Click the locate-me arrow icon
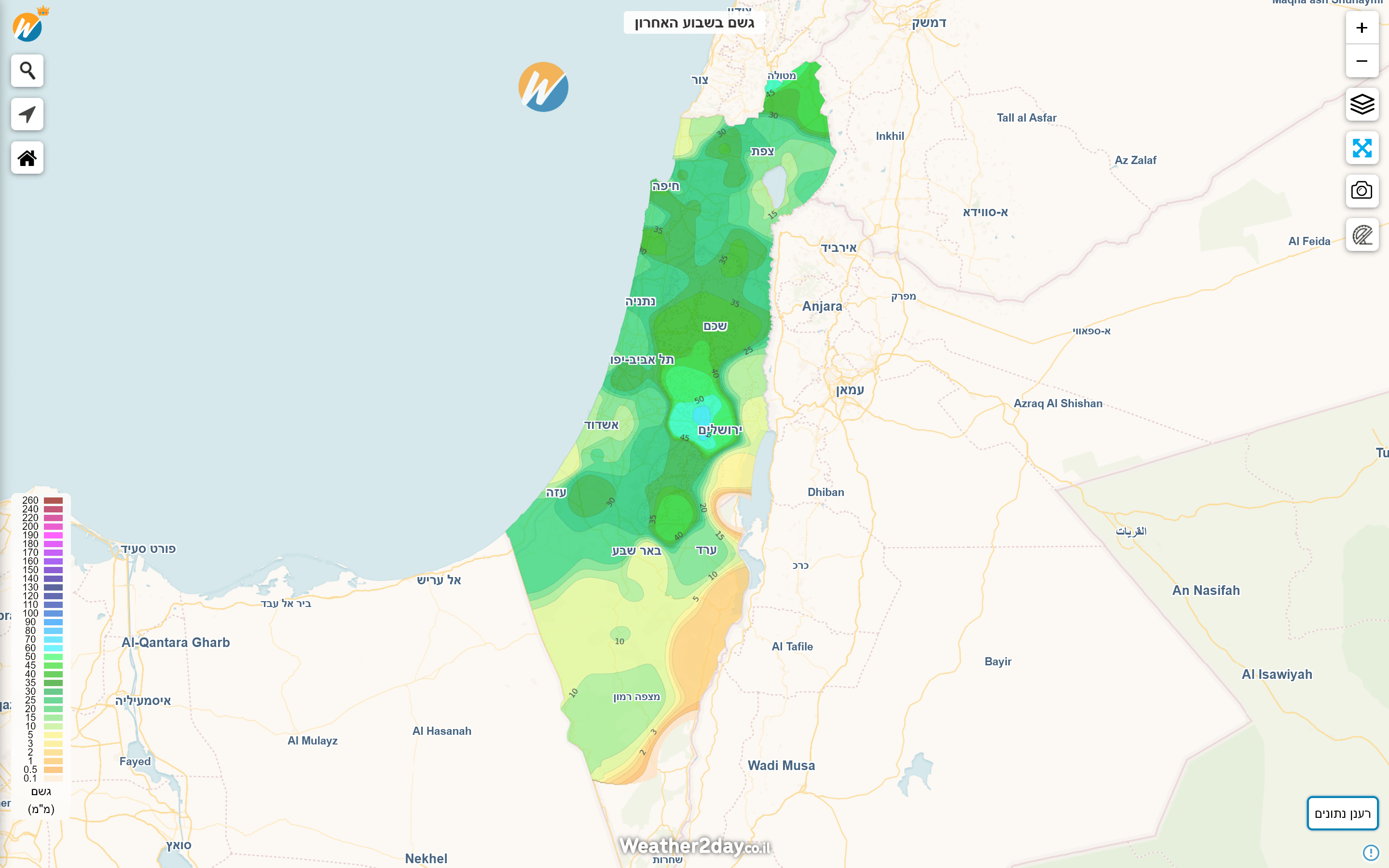 click(x=27, y=114)
